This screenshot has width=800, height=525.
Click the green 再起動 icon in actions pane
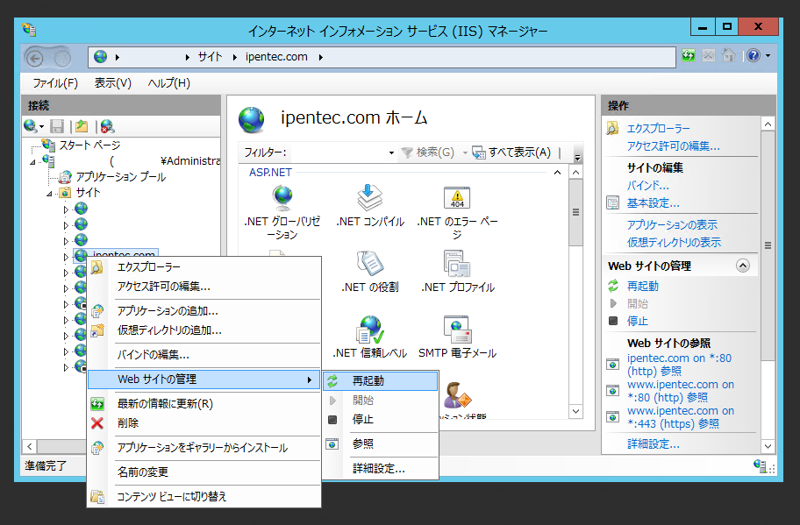click(x=613, y=286)
